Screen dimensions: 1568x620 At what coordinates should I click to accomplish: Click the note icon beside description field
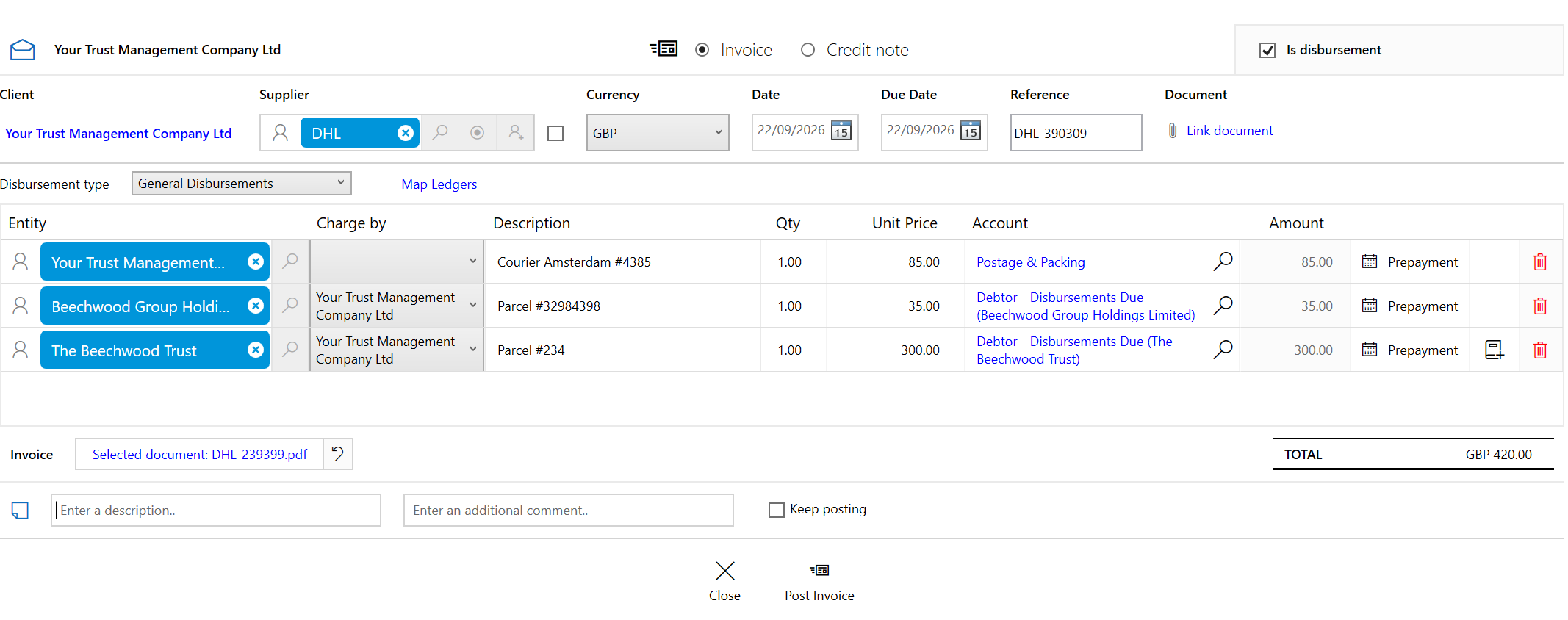[x=21, y=511]
